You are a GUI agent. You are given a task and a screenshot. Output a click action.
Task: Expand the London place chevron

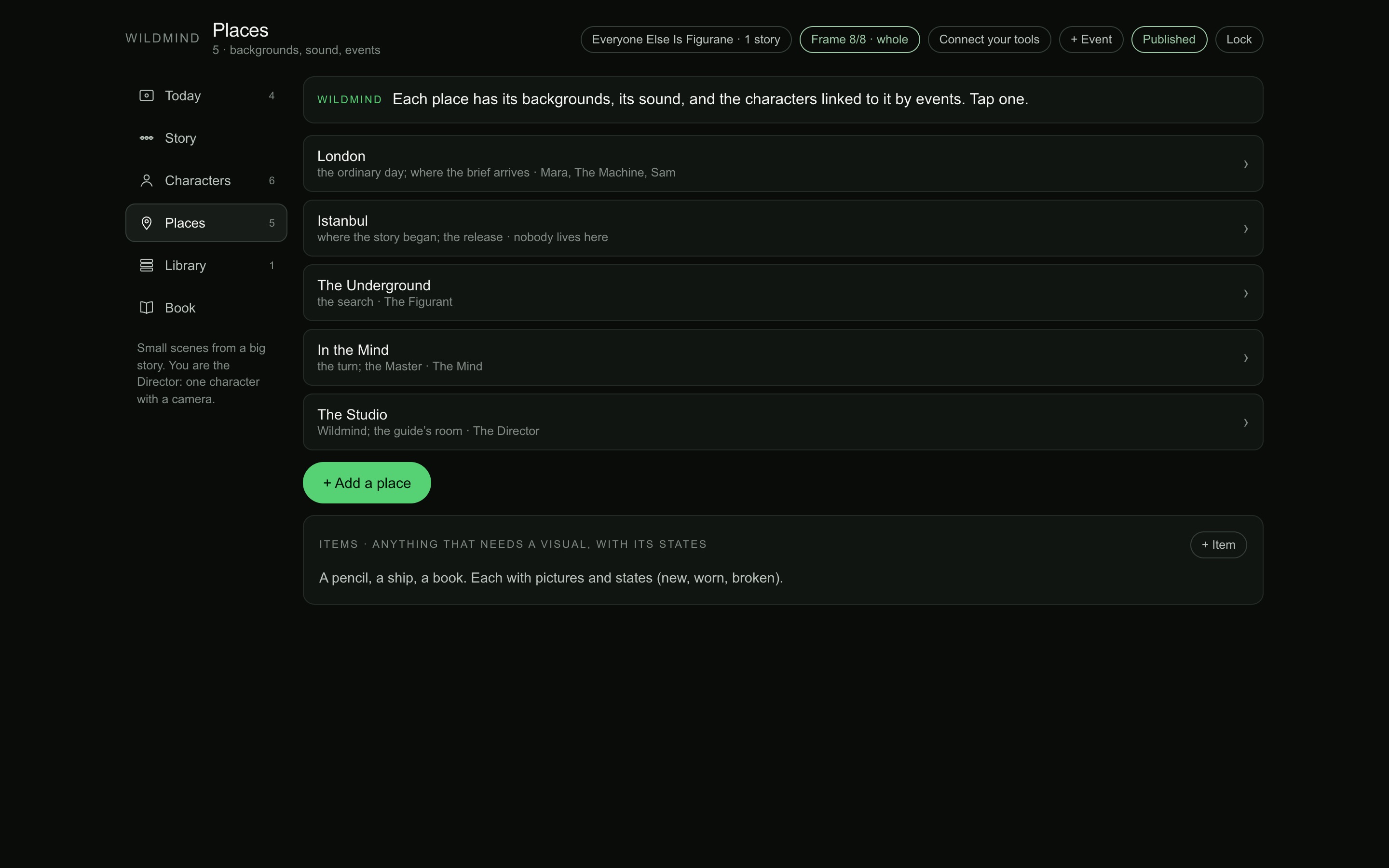pos(1245,164)
